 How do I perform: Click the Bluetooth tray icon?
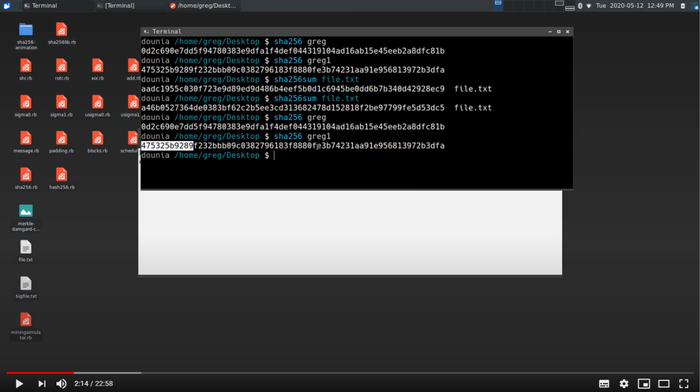click(x=580, y=6)
